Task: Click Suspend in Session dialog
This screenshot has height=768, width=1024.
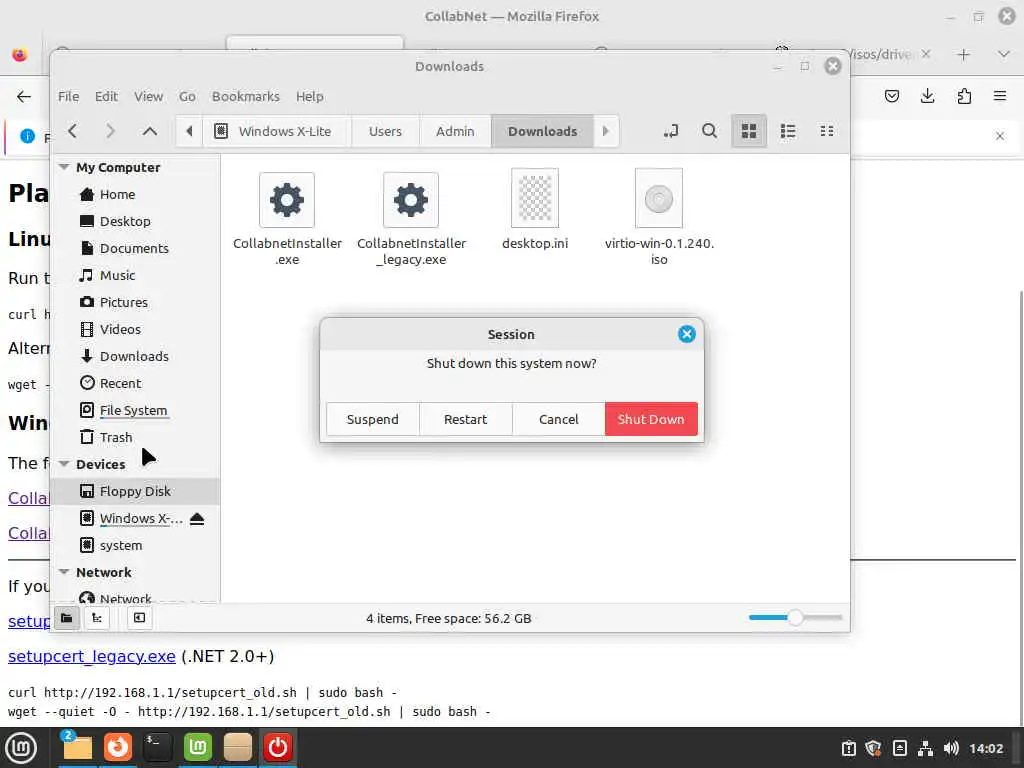Action: click(x=372, y=419)
